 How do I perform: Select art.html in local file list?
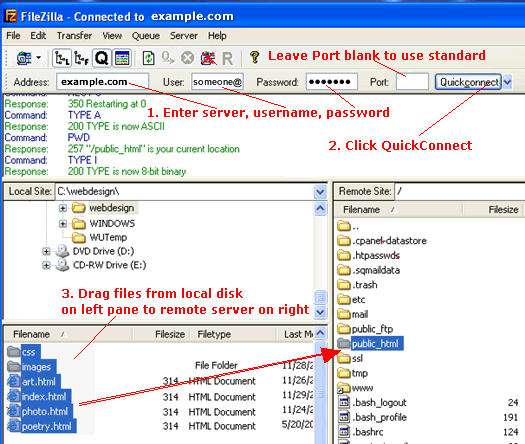[39, 382]
